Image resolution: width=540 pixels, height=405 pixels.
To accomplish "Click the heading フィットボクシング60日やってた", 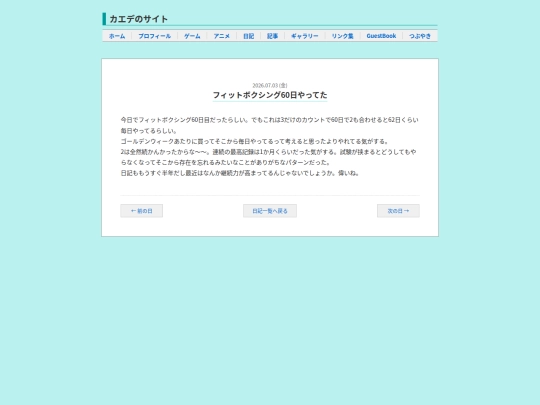I will [270, 95].
